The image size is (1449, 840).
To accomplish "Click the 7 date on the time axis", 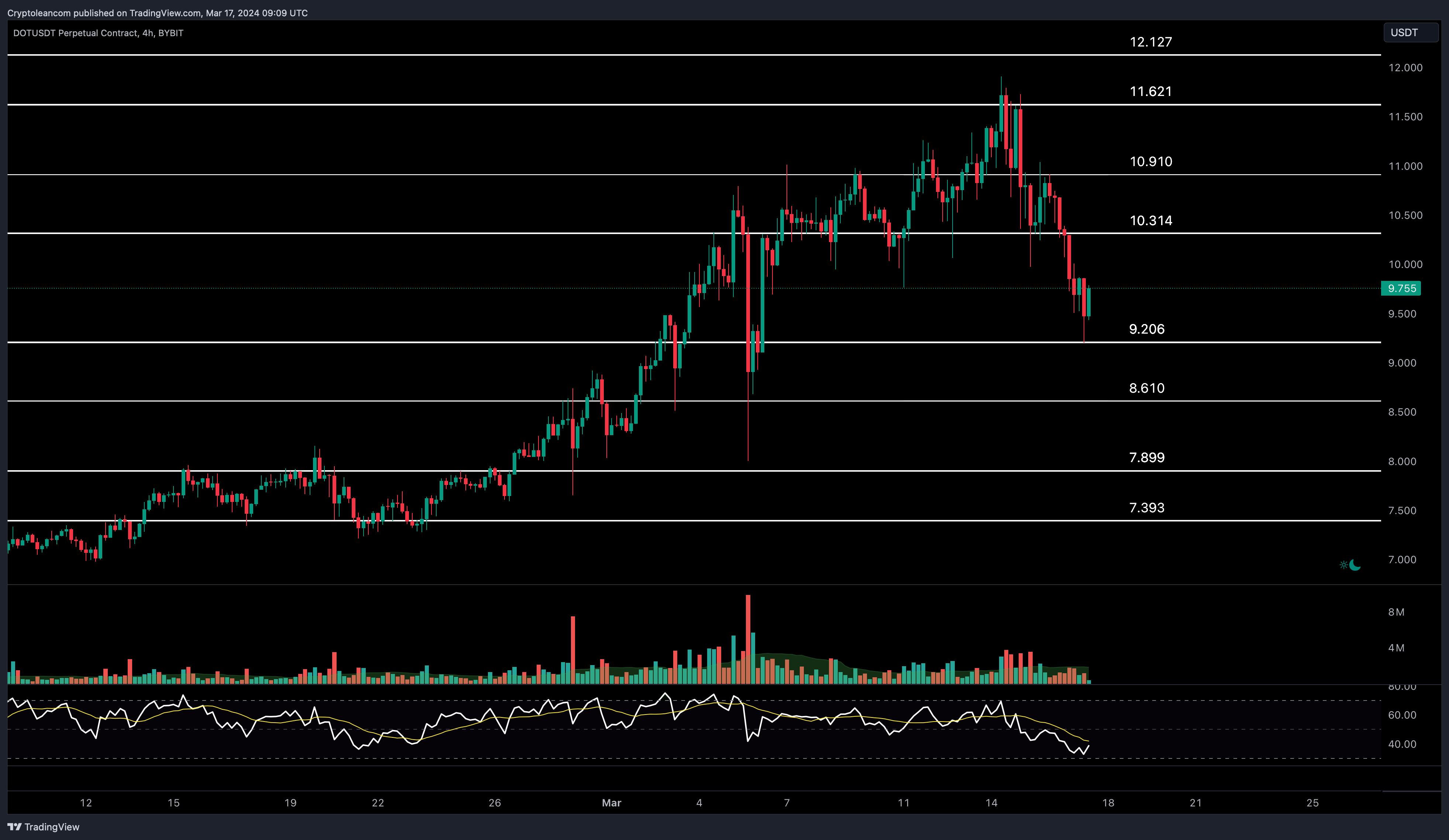I will tap(787, 803).
